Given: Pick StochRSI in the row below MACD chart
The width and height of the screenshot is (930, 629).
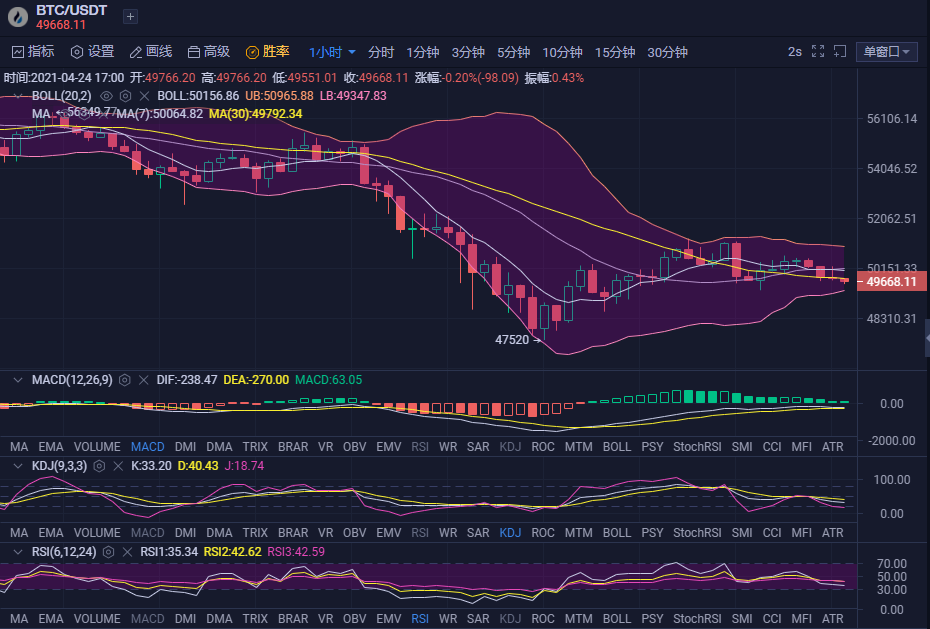Looking at the screenshot, I should coord(697,446).
